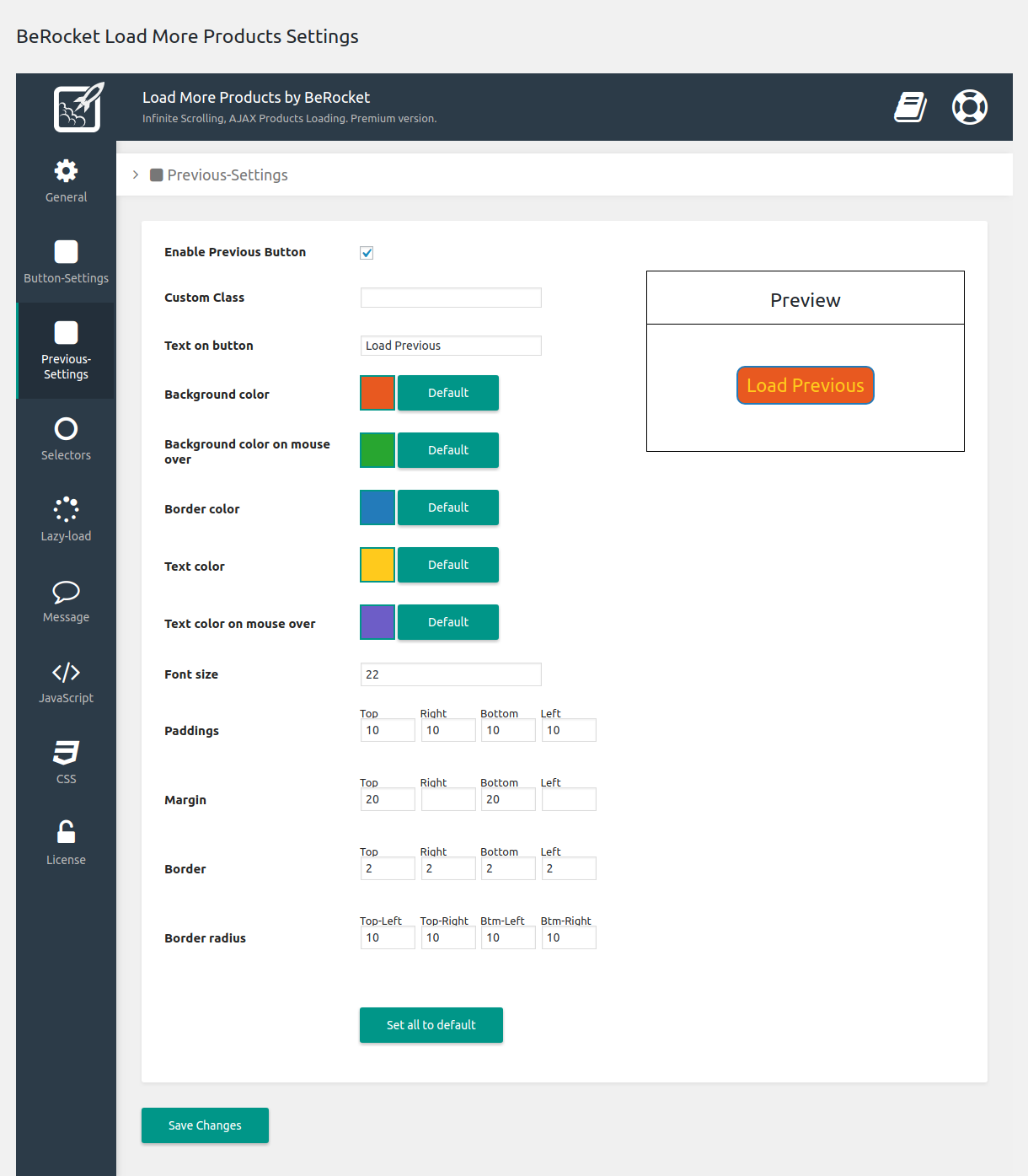Switch to the Previous-Settings panel
Viewport: 1028px width, 1176px height.
[66, 351]
